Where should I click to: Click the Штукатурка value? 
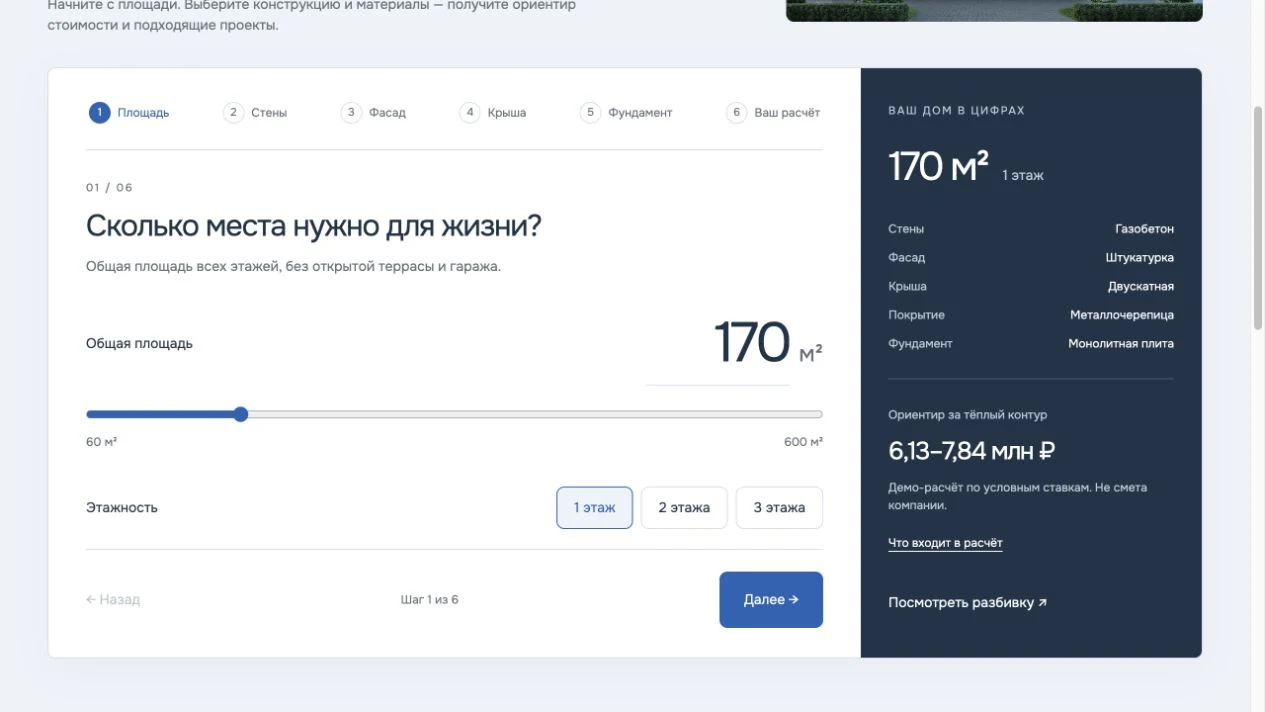(1140, 258)
